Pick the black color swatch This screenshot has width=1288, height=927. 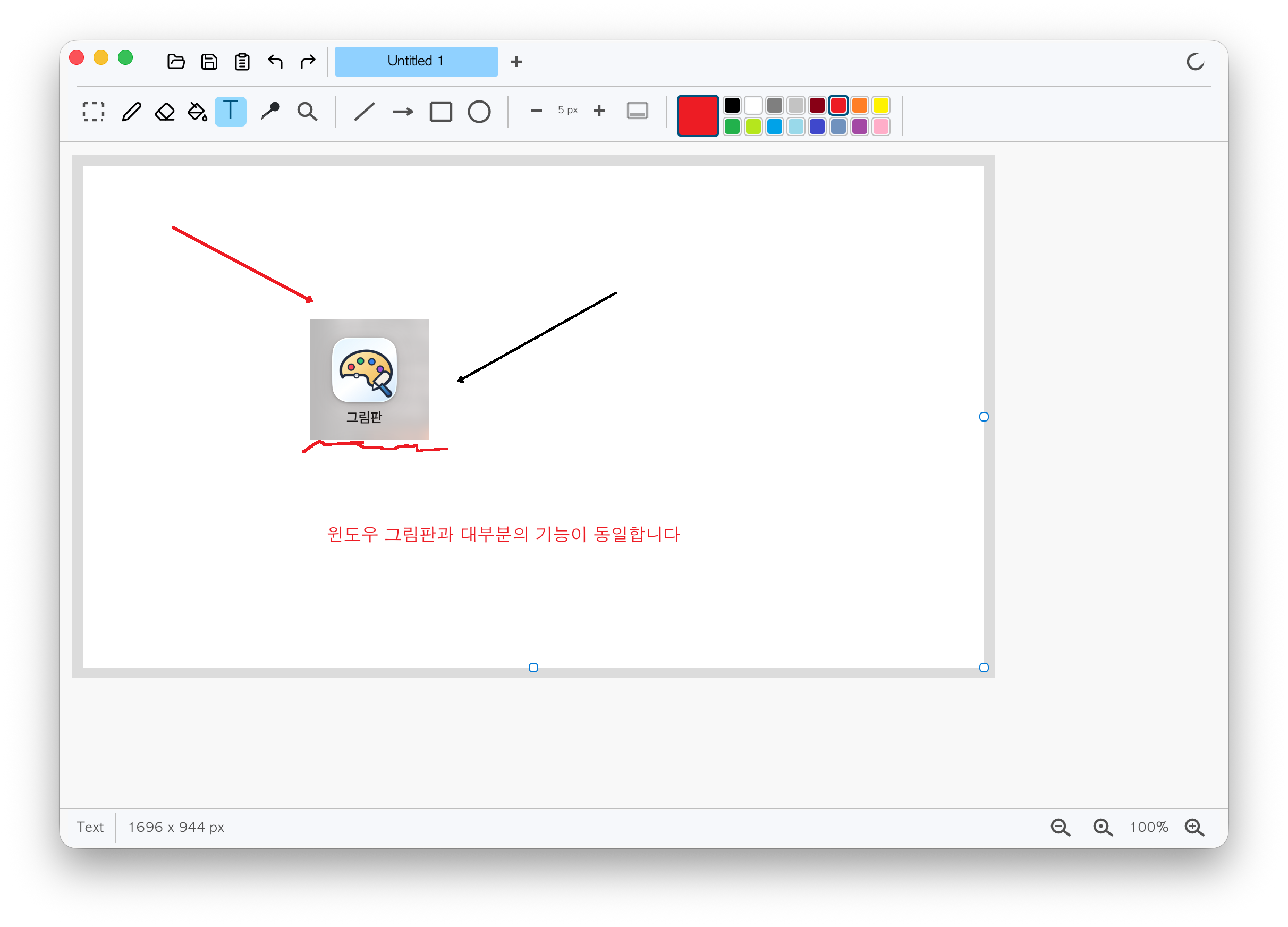(732, 105)
